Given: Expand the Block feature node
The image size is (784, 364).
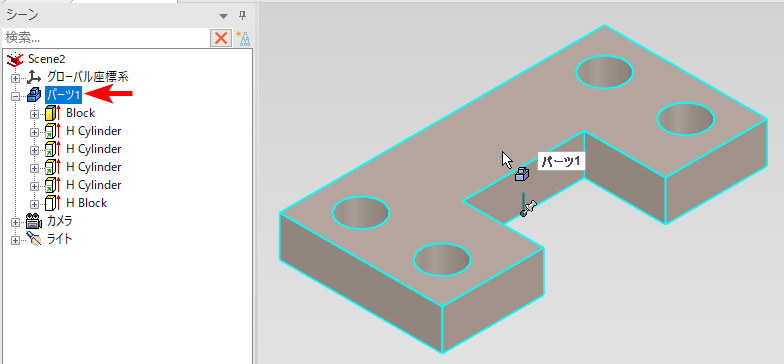Looking at the screenshot, I should click(x=34, y=114).
